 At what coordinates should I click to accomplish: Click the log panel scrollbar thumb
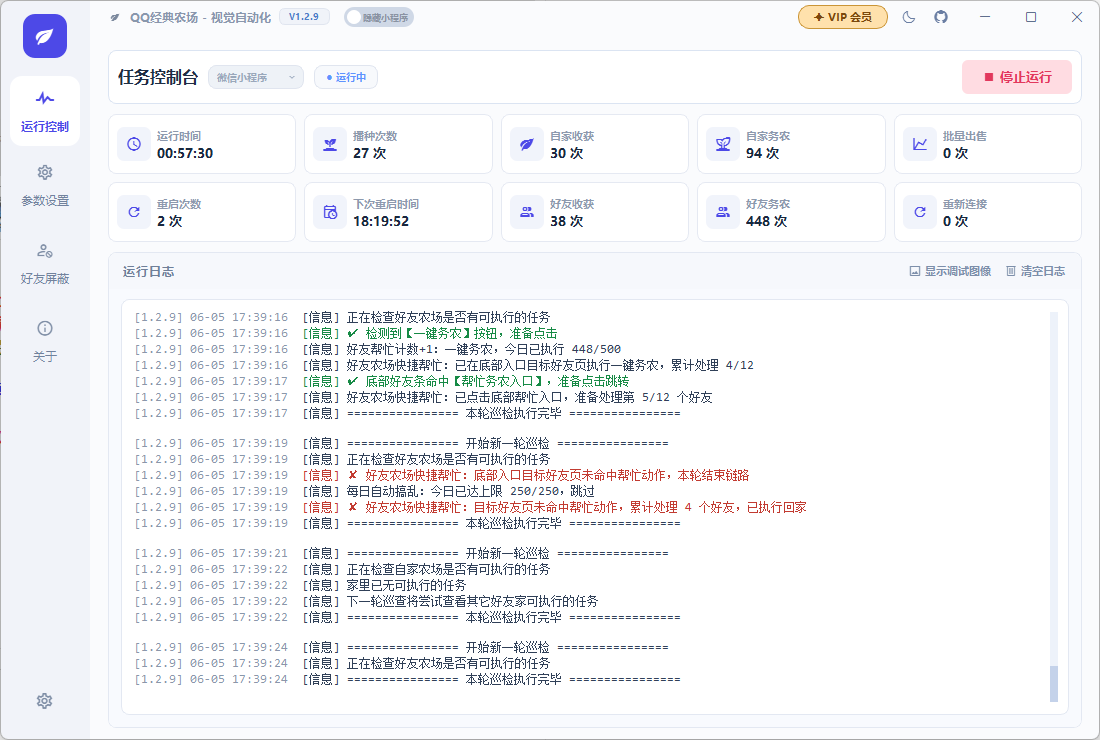coord(1054,684)
